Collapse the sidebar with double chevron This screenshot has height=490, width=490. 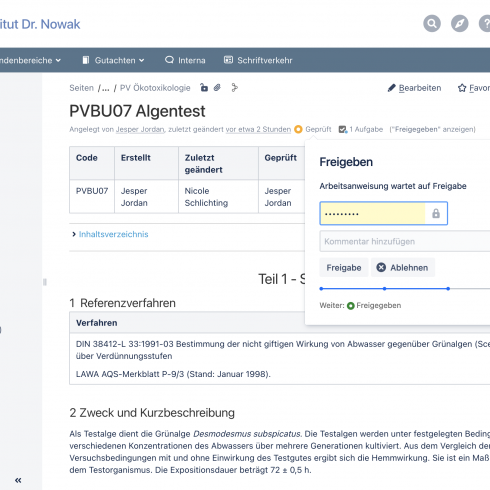tap(18, 480)
